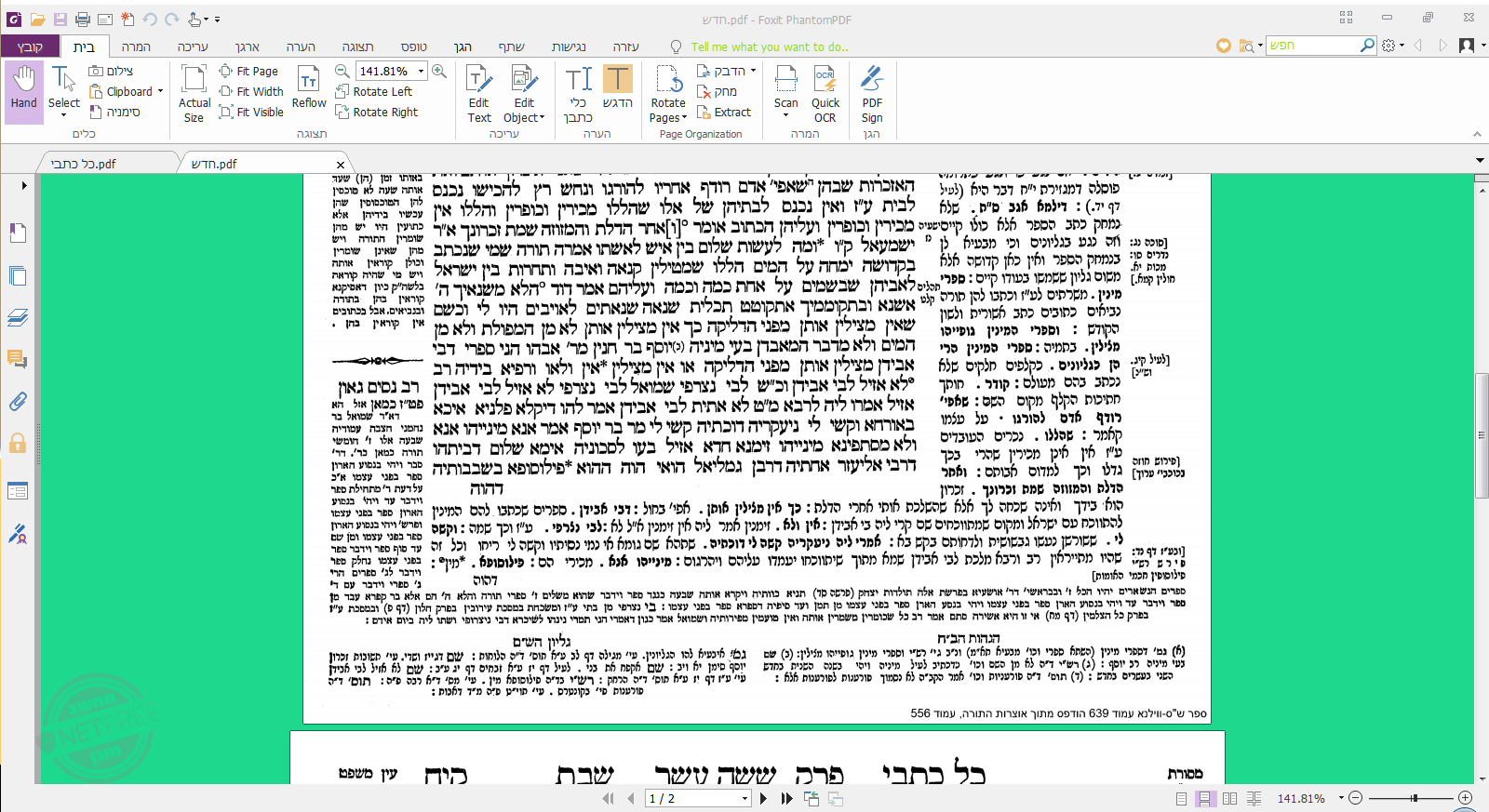Click the zoom out magnifier in the ribbon
The height and width of the screenshot is (812, 1489).
click(342, 71)
